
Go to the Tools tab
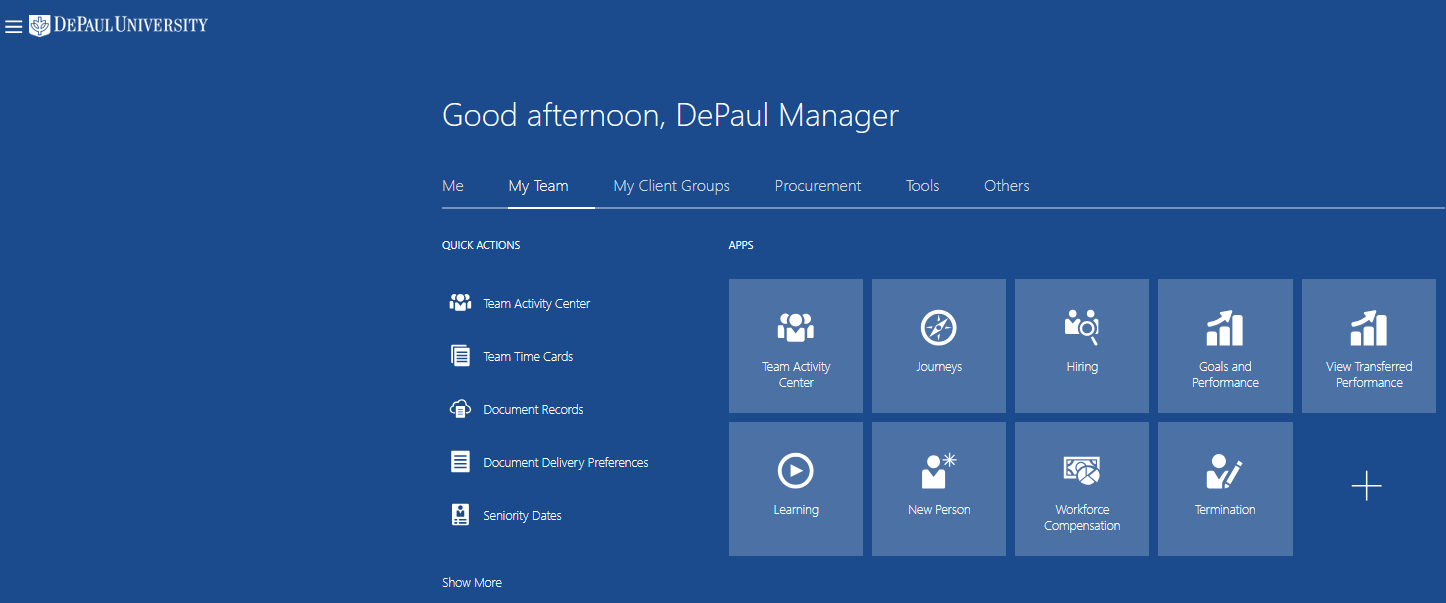point(923,186)
